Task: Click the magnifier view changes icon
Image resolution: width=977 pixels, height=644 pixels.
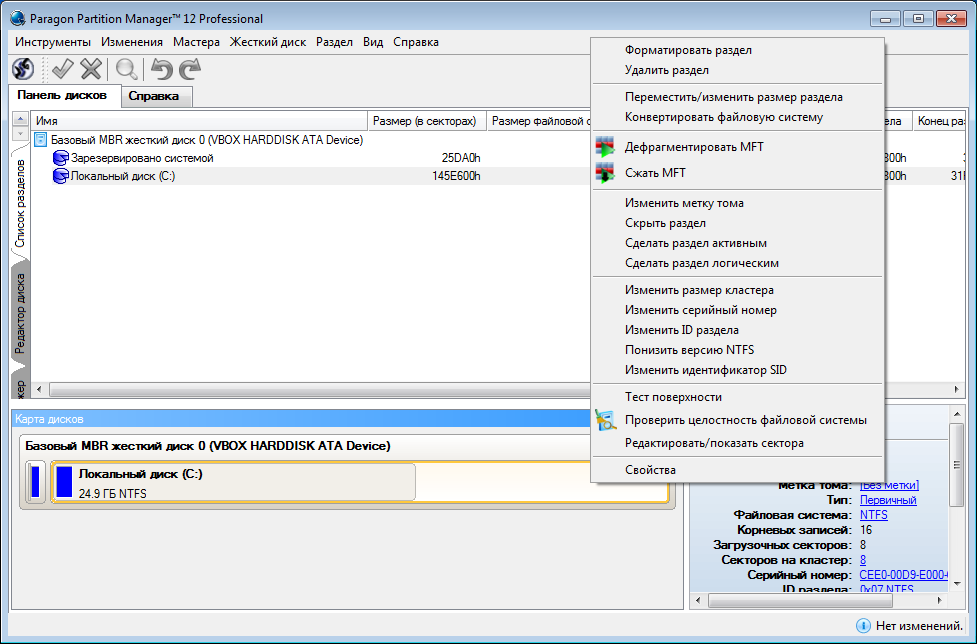Action: [x=127, y=68]
